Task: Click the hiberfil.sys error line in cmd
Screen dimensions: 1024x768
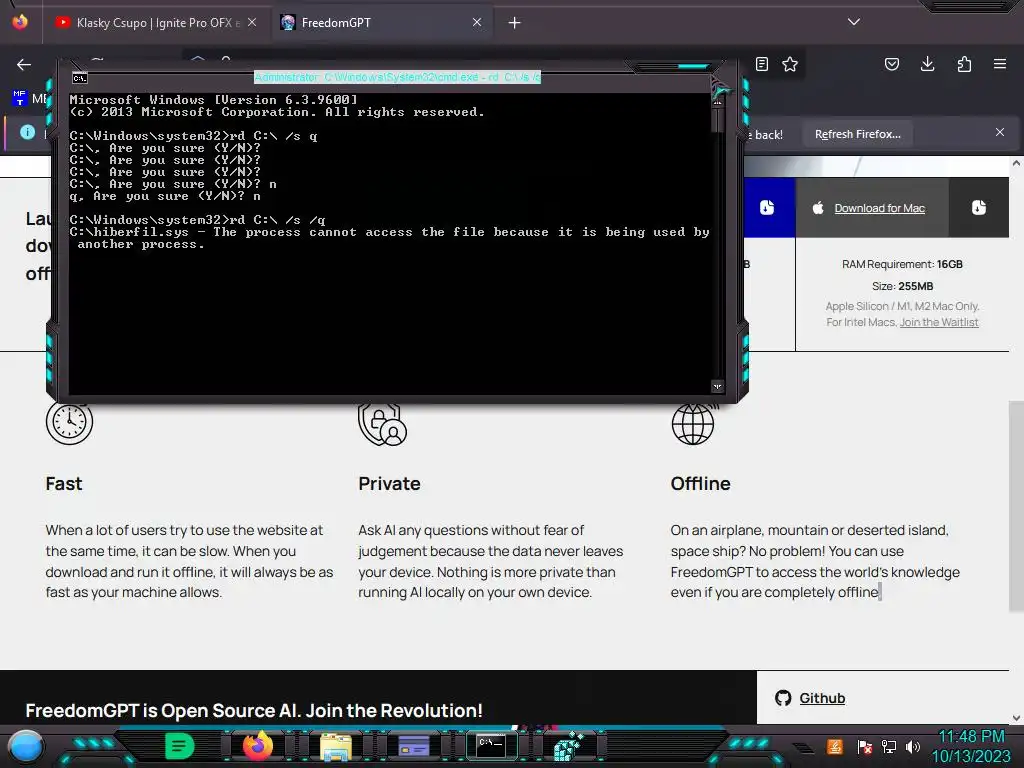Action: [x=390, y=238]
